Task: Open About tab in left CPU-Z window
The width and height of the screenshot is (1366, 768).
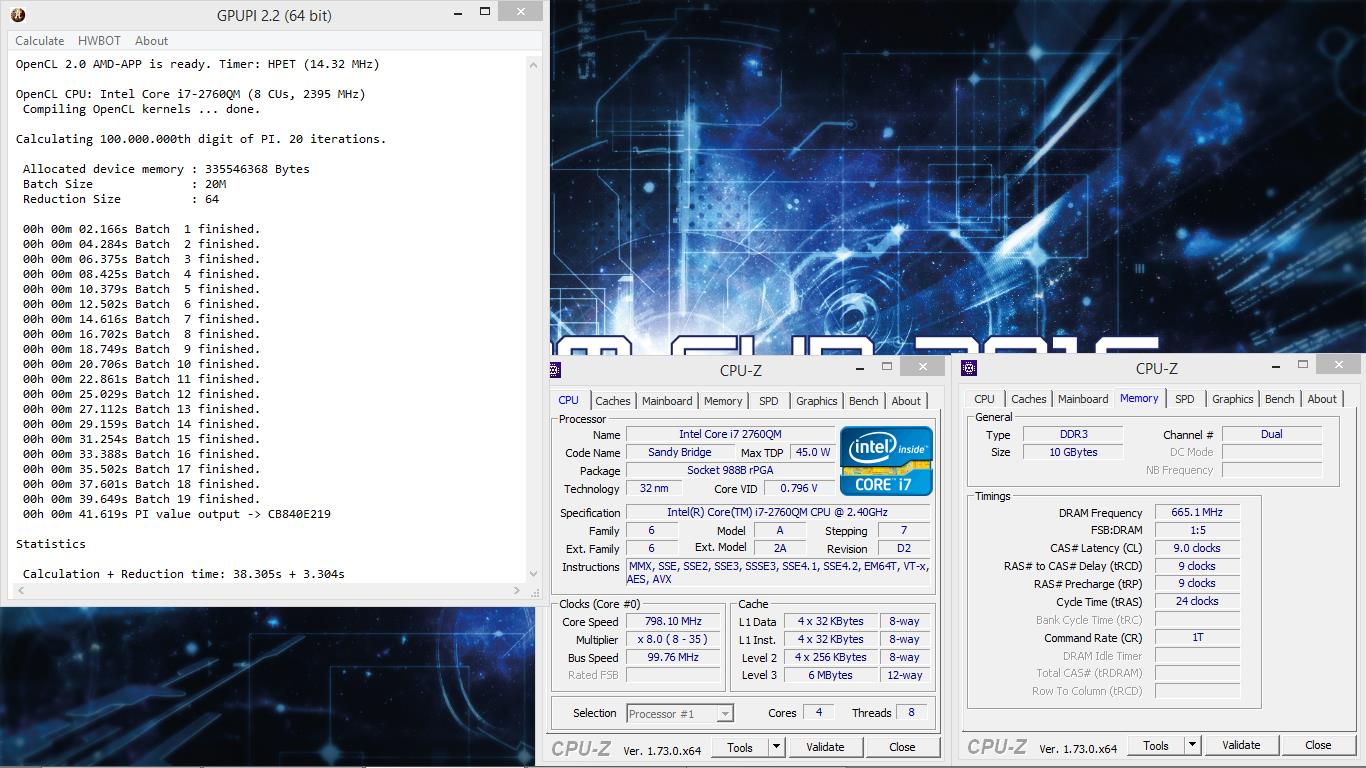Action: (906, 401)
